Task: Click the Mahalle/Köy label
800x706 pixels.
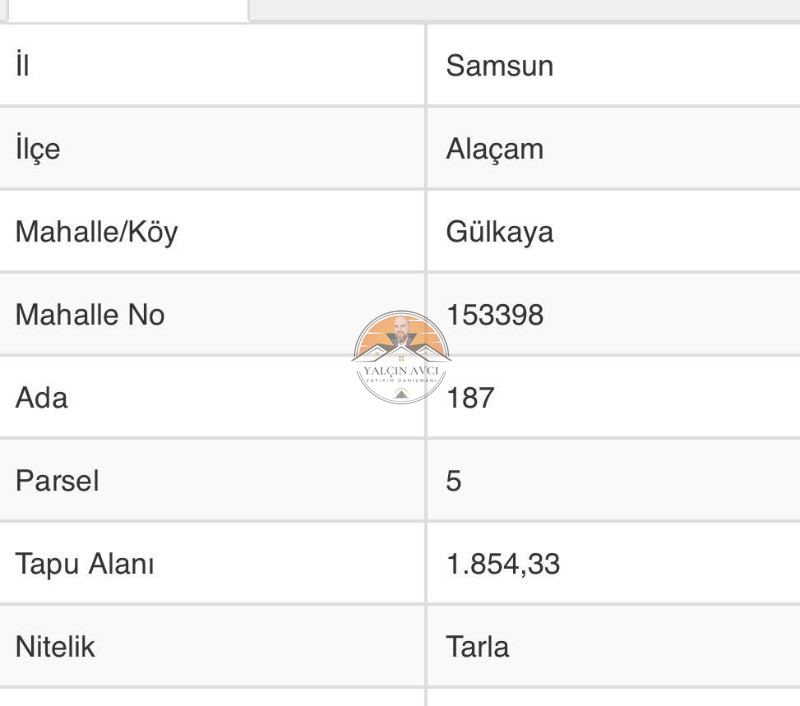Action: tap(96, 232)
